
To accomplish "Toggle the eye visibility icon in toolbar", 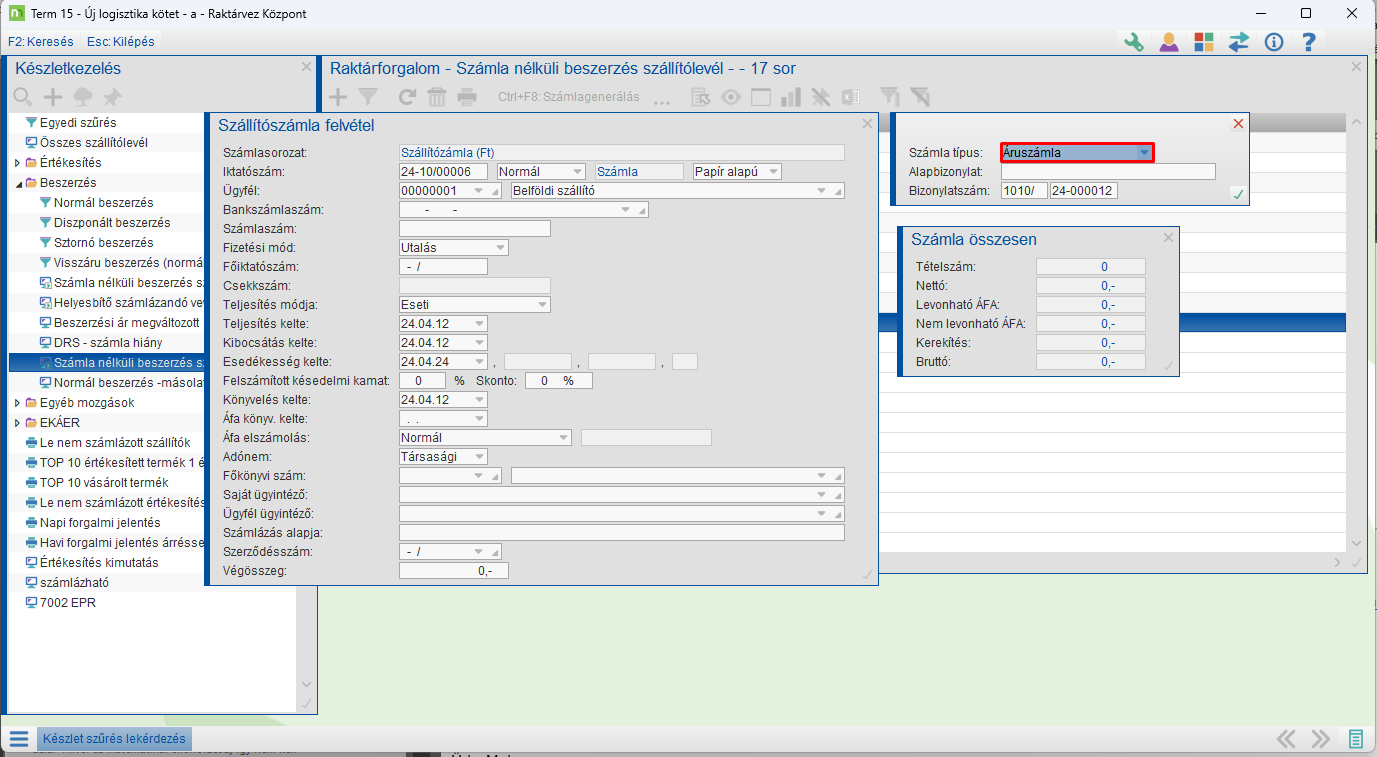I will pos(731,97).
